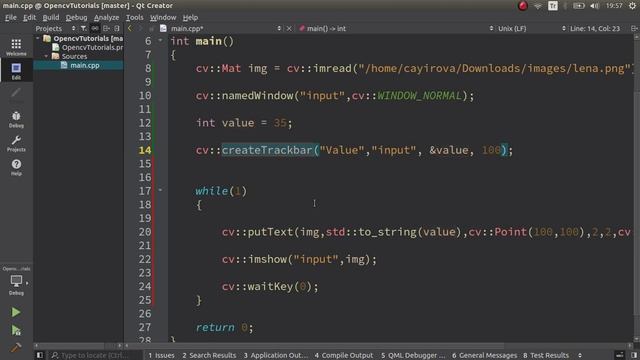
Task: Split the Projects side panel
Action: click(107, 28)
